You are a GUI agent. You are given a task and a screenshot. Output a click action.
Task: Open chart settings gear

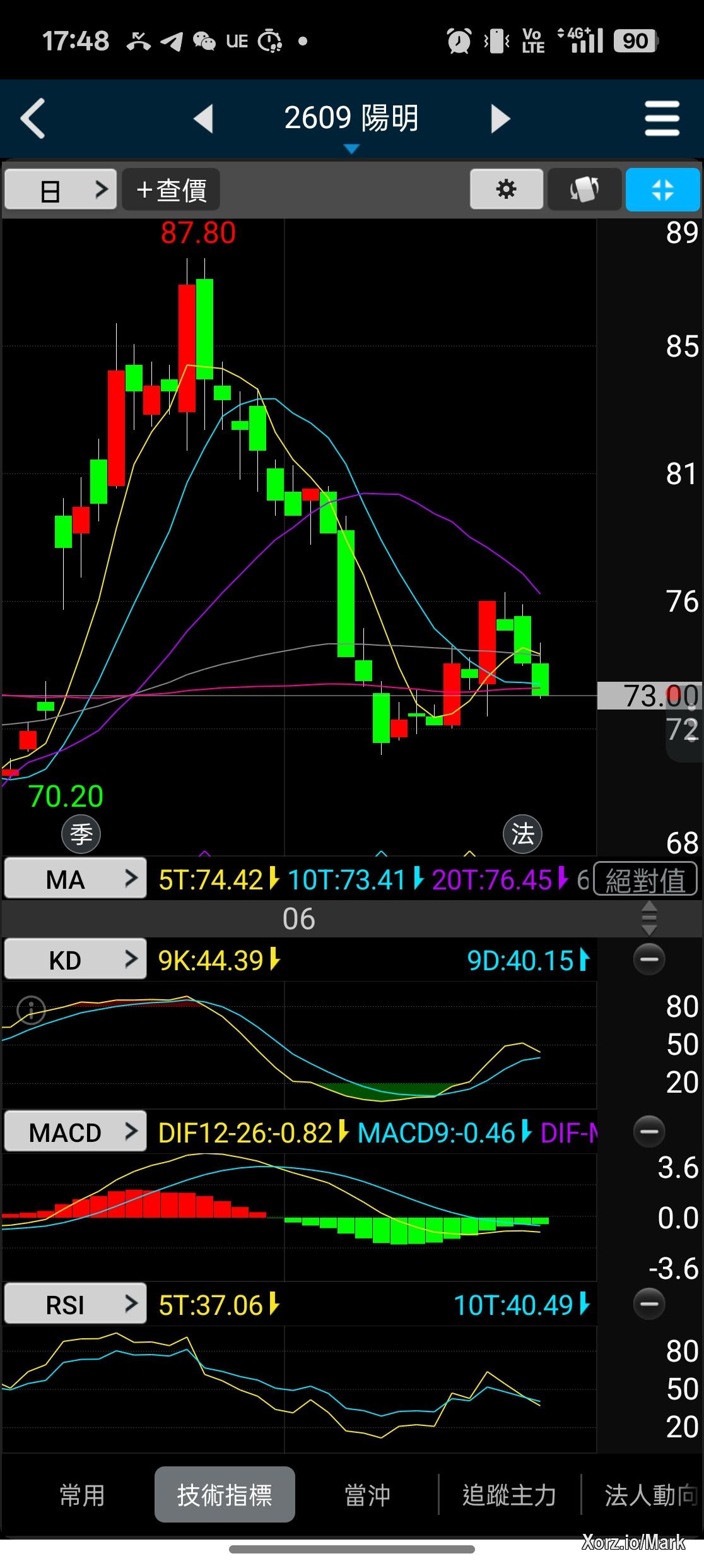[506, 189]
